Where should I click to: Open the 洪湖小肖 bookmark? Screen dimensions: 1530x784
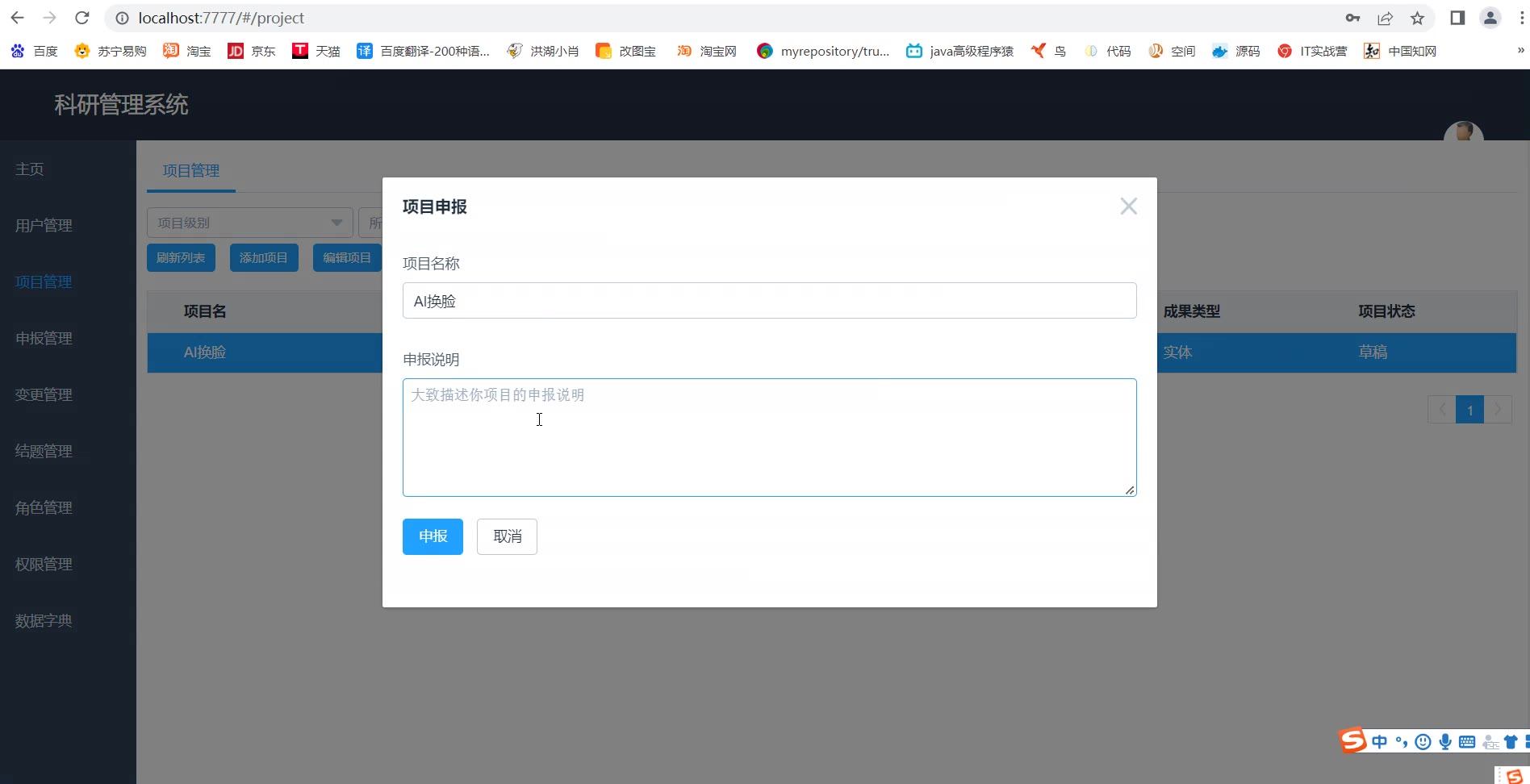(542, 51)
